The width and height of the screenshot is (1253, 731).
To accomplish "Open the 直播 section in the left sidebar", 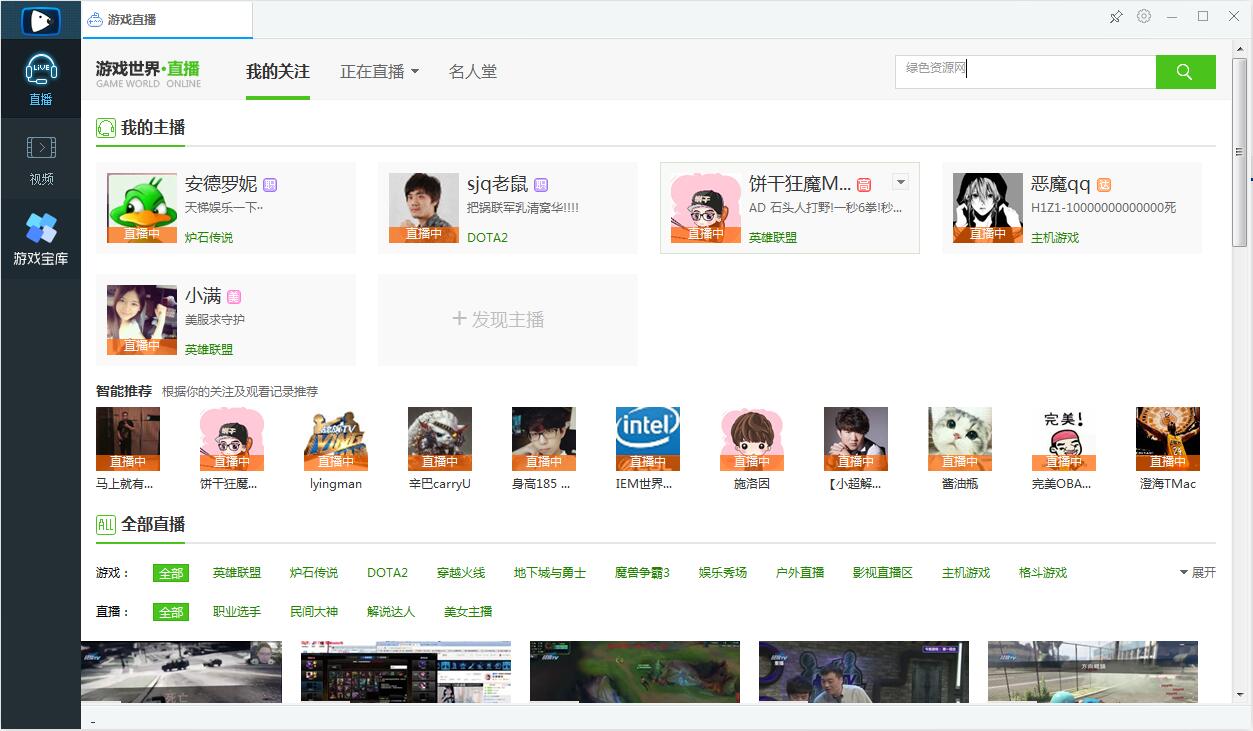I will [x=40, y=75].
